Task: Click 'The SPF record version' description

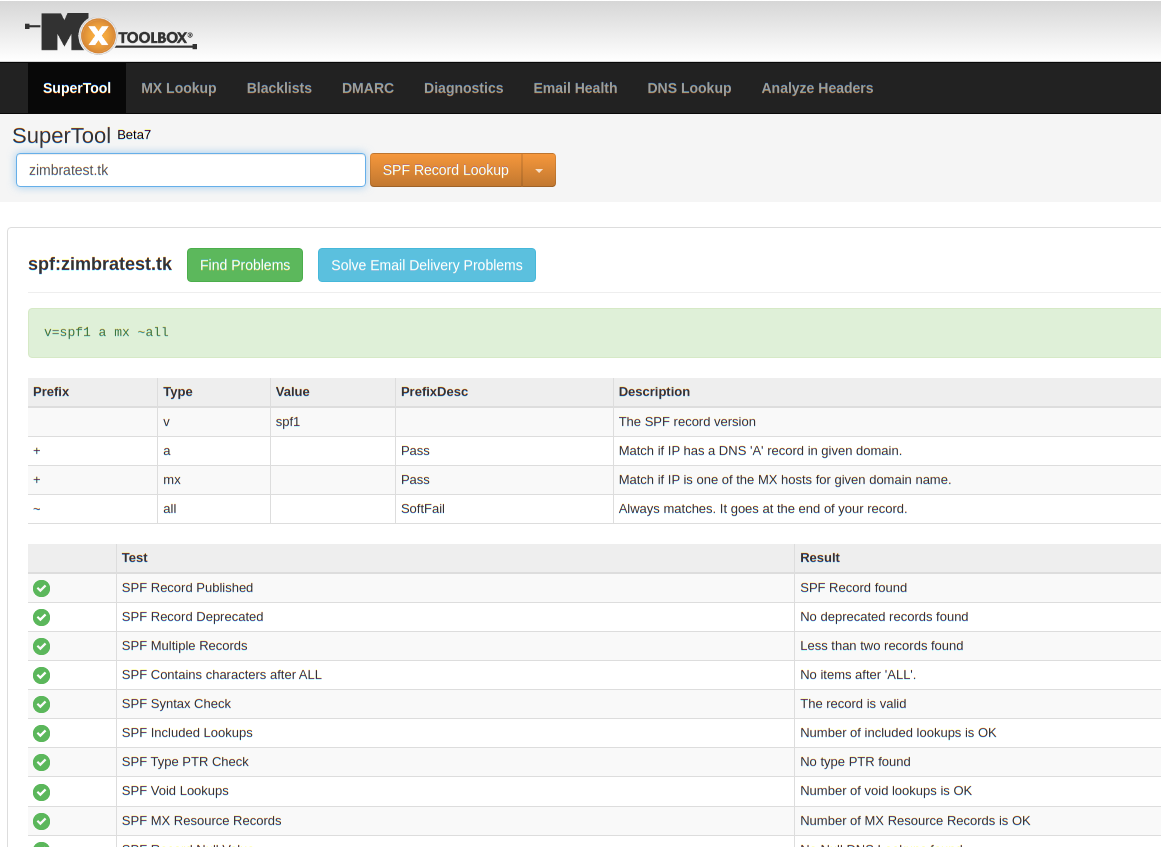Action: tap(687, 422)
